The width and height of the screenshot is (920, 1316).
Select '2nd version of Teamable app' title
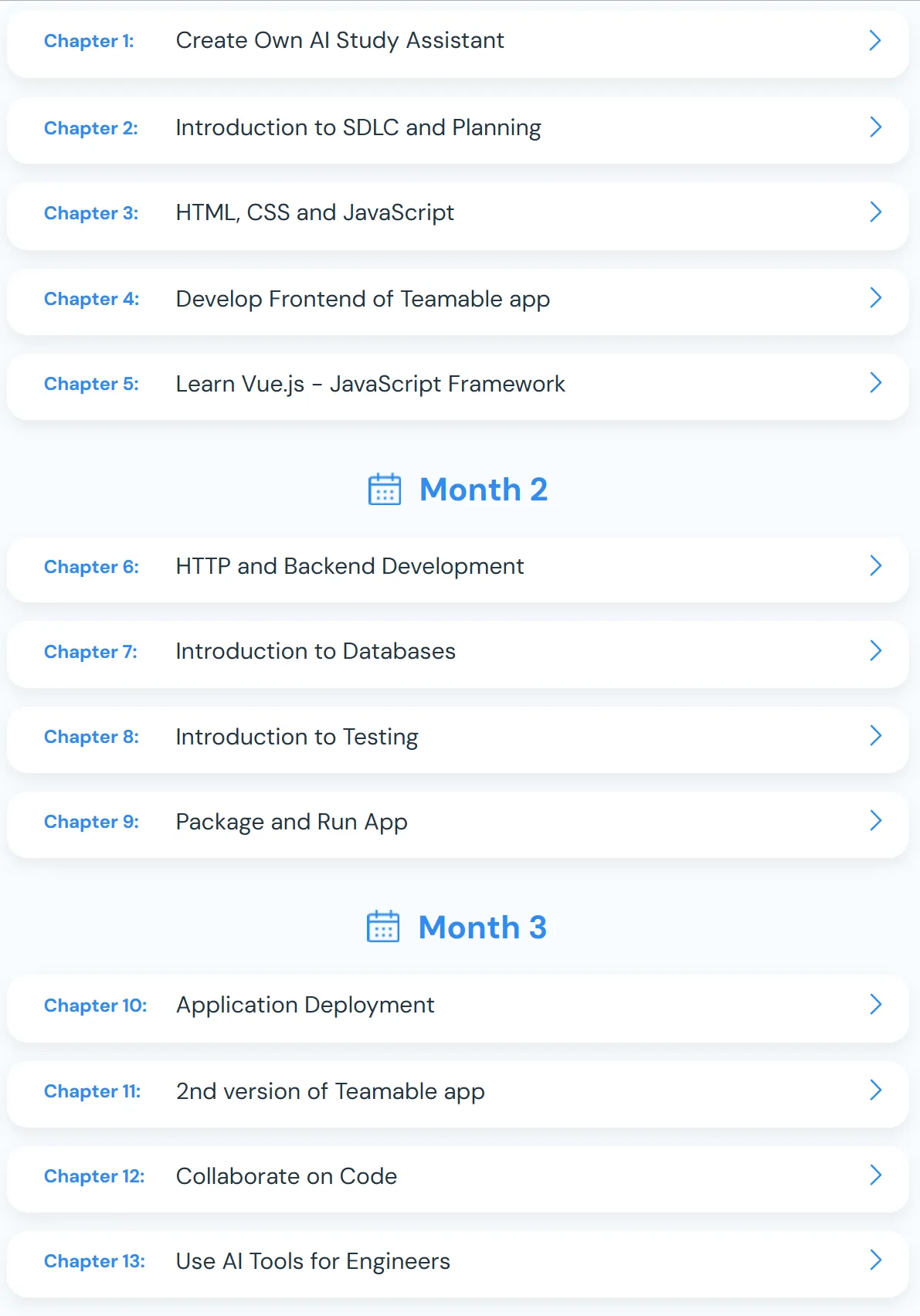331,1091
